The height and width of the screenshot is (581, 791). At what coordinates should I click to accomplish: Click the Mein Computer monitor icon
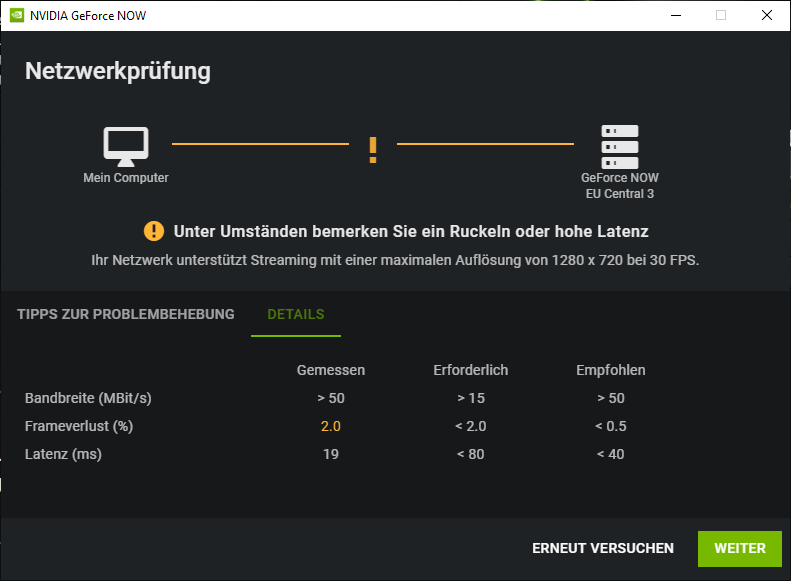click(126, 147)
